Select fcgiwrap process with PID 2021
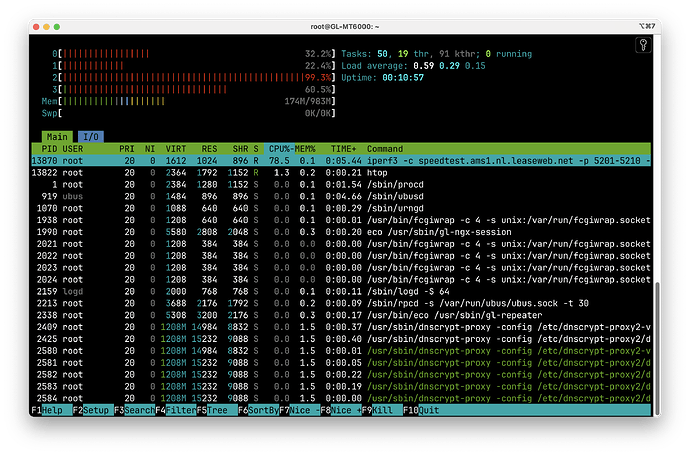The image size is (690, 454). point(341,244)
